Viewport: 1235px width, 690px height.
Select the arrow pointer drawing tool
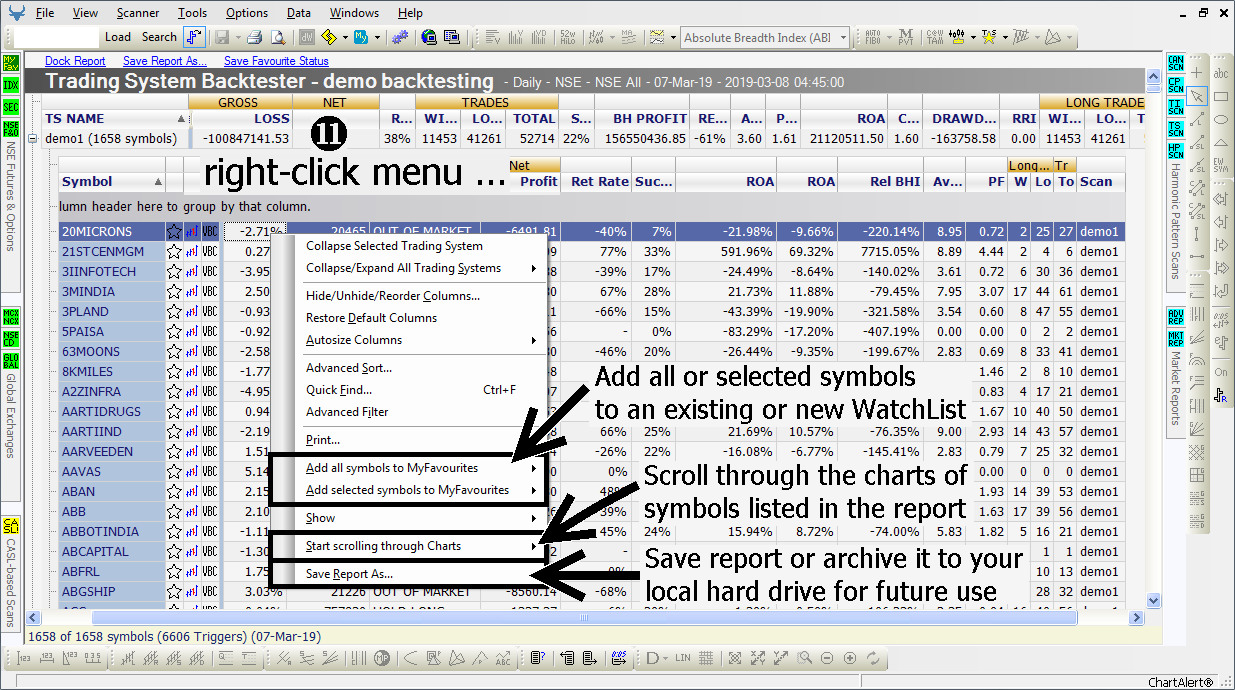click(1198, 96)
